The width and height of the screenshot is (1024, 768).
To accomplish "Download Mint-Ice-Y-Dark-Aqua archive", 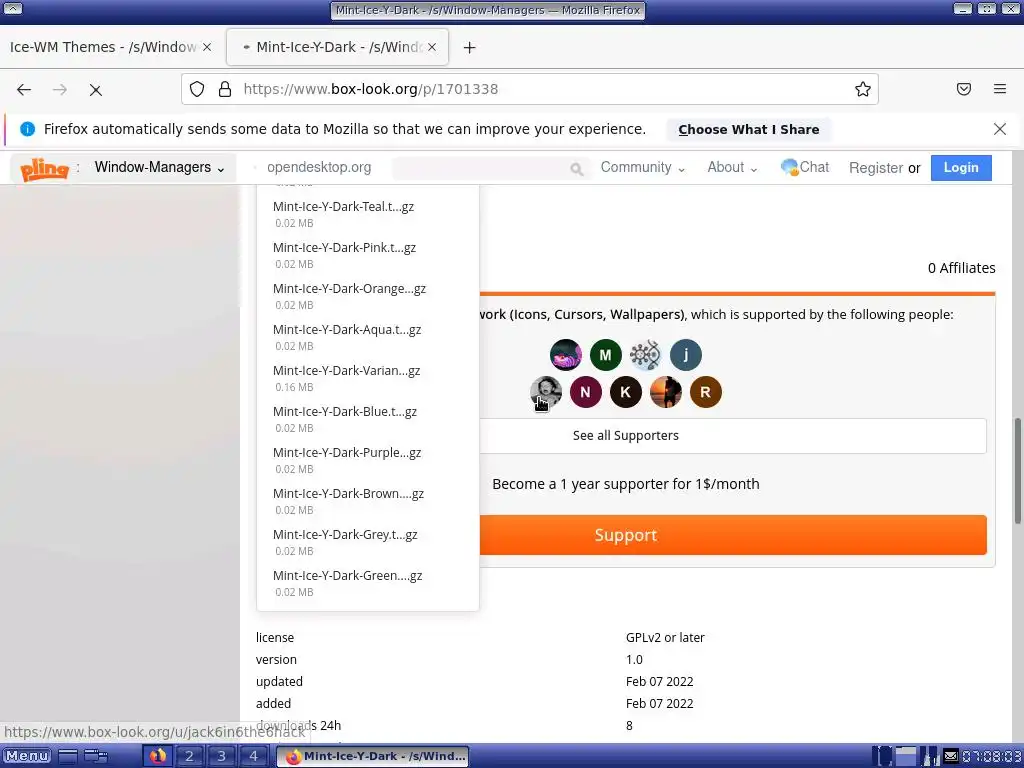I will point(347,330).
